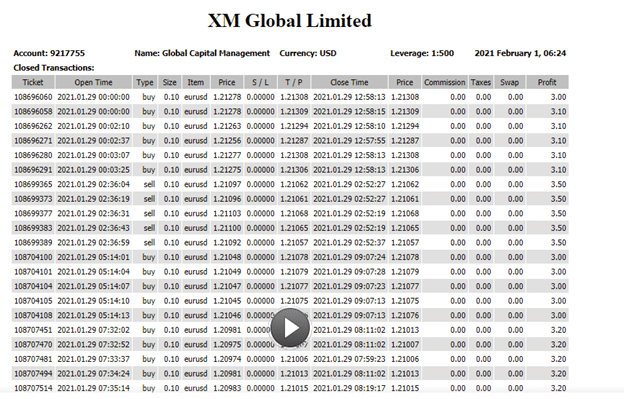This screenshot has width=624, height=399.
Task: Click T/P value 1.21309
Action: pyautogui.click(x=294, y=112)
